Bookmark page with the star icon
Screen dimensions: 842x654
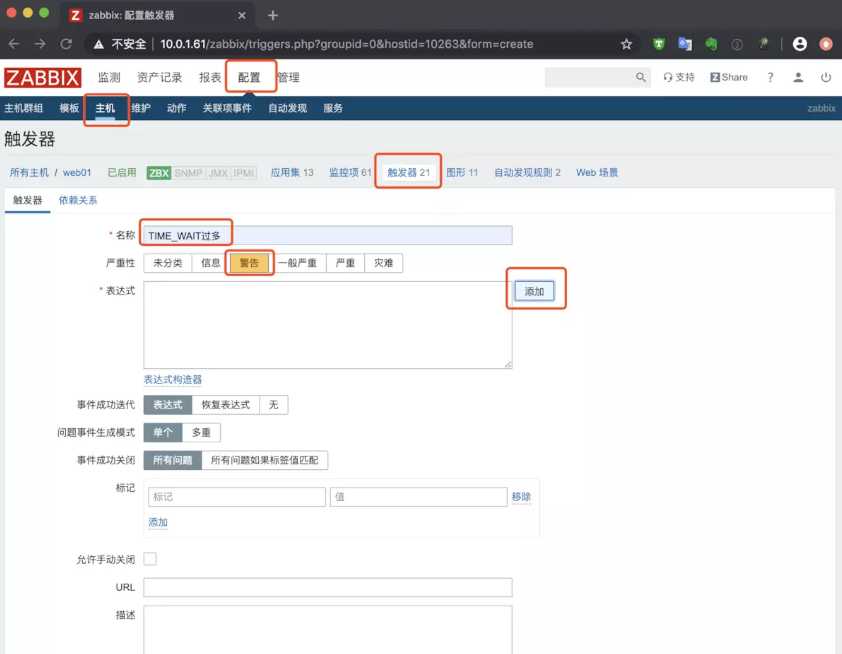point(626,44)
